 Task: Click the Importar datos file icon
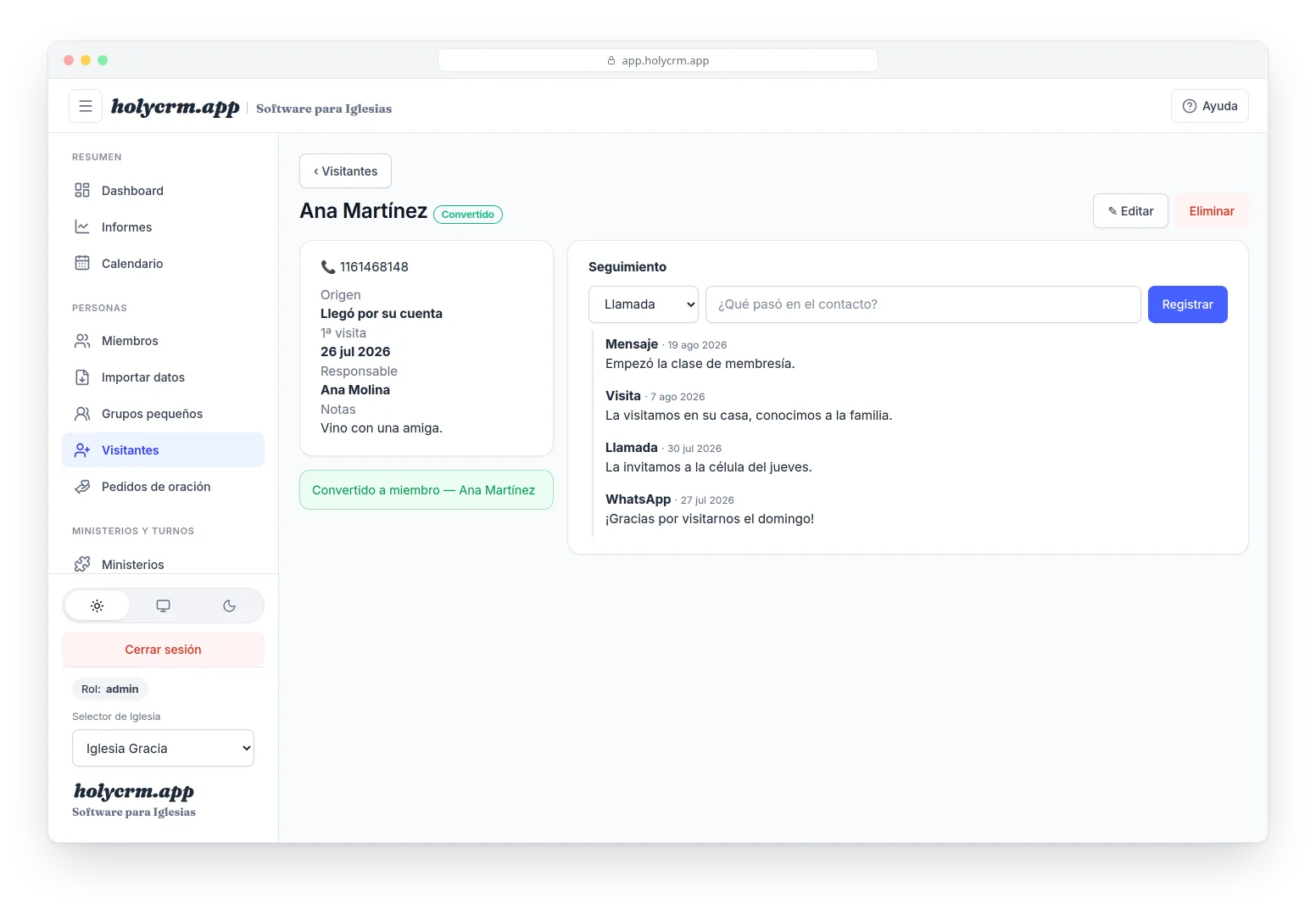tap(82, 377)
